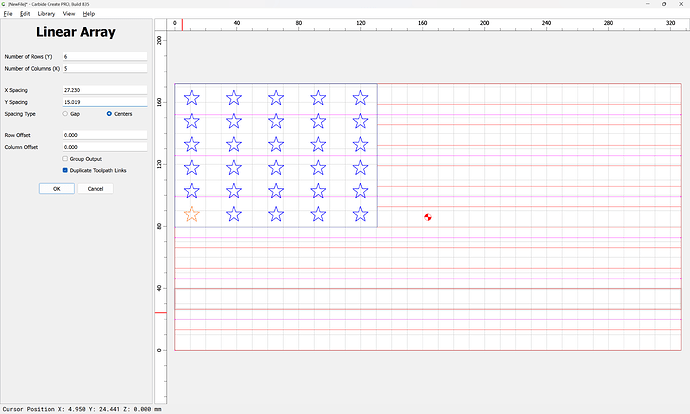
Task: Click the orange star in the bottom-left
Action: (x=192, y=213)
